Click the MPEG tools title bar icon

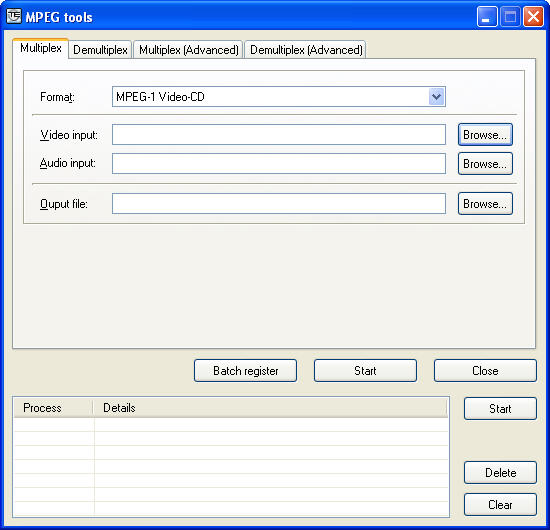[x=14, y=16]
